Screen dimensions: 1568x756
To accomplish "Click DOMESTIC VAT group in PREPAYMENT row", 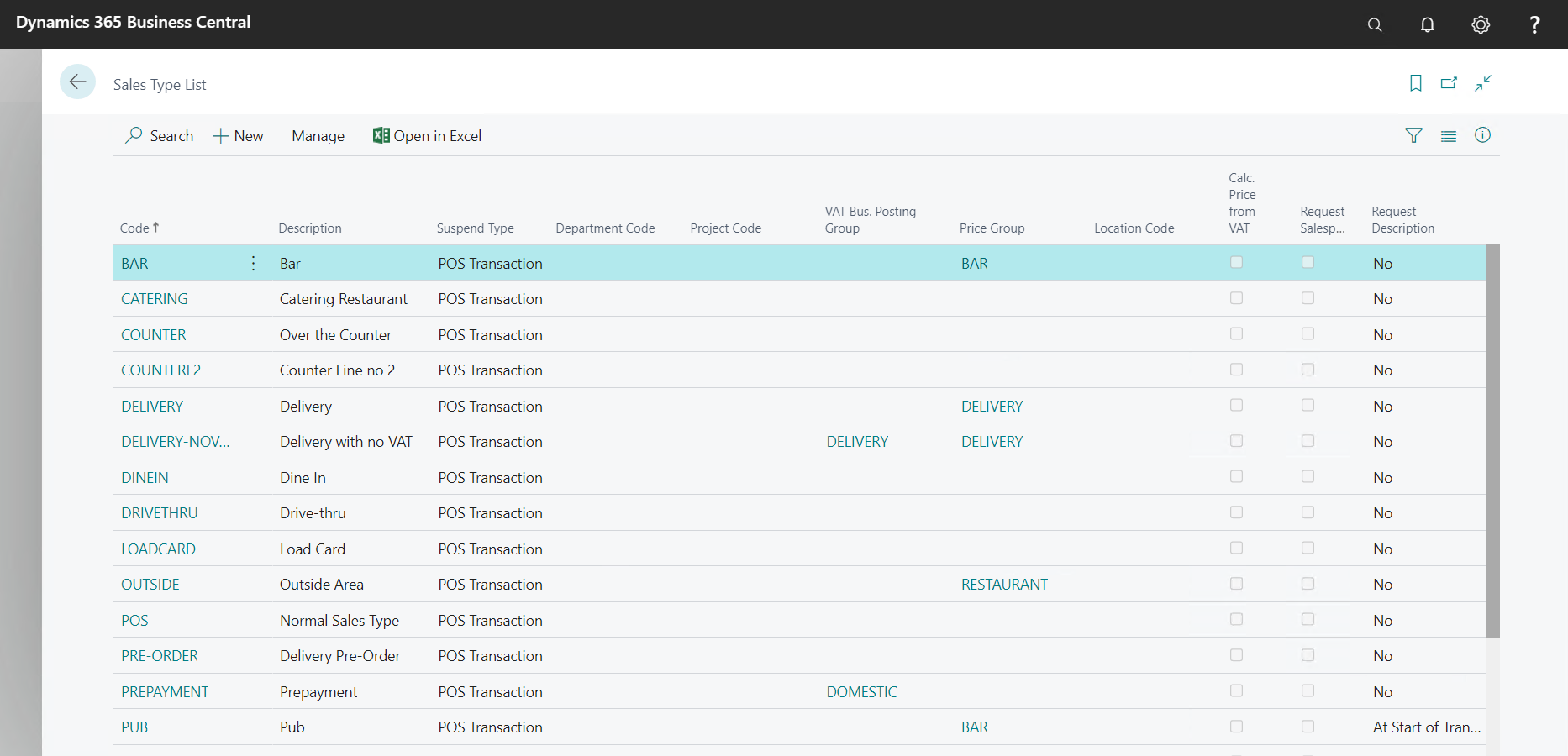I will (x=861, y=692).
